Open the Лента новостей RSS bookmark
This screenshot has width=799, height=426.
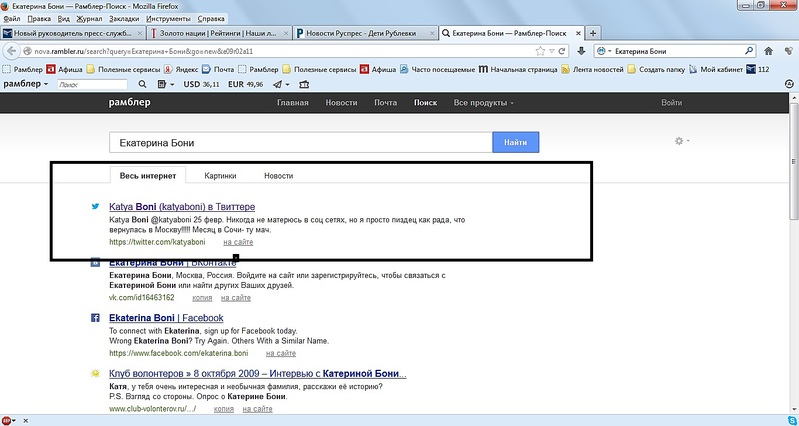pyautogui.click(x=593, y=69)
